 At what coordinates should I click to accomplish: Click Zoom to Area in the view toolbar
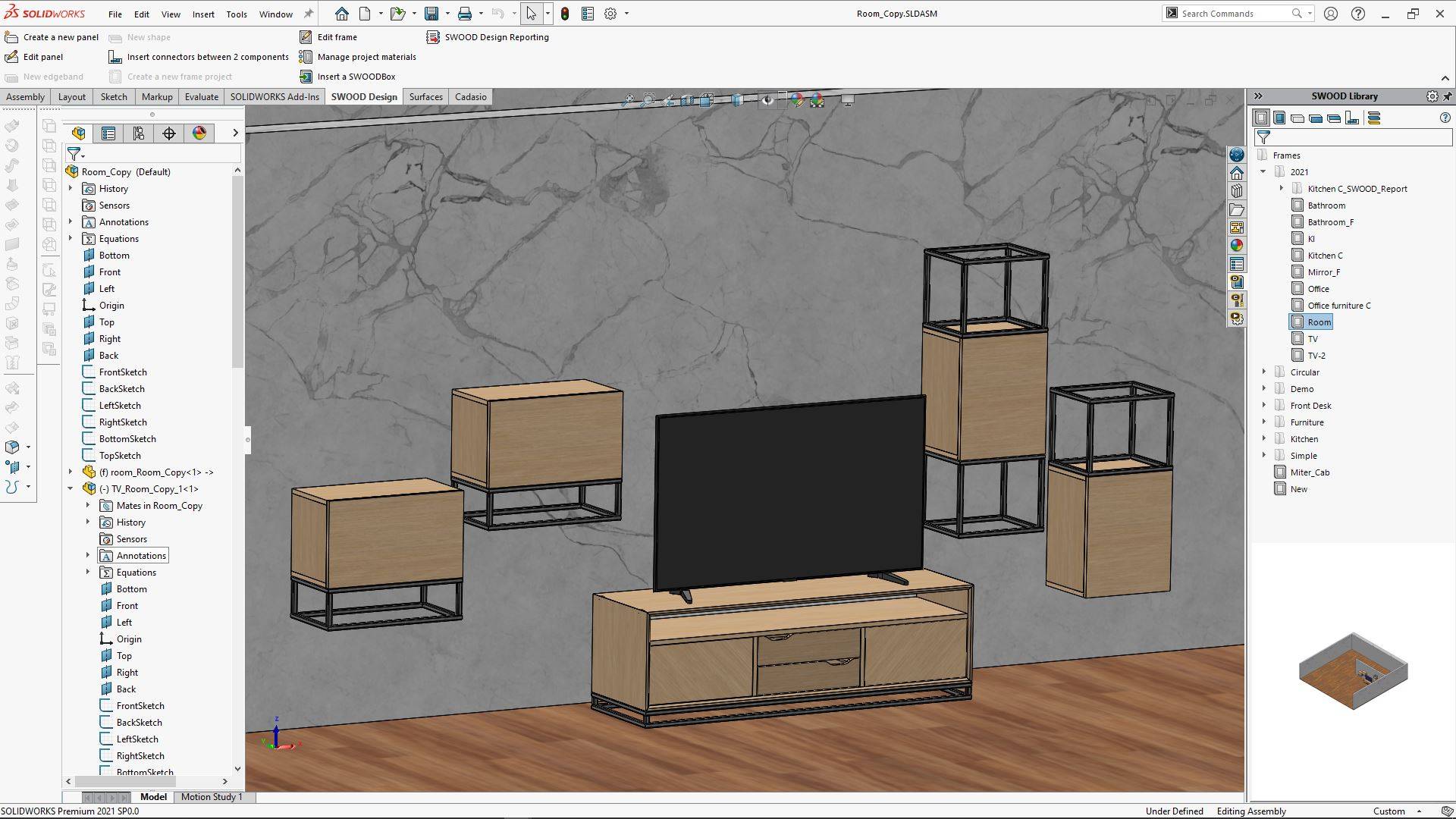click(x=648, y=100)
